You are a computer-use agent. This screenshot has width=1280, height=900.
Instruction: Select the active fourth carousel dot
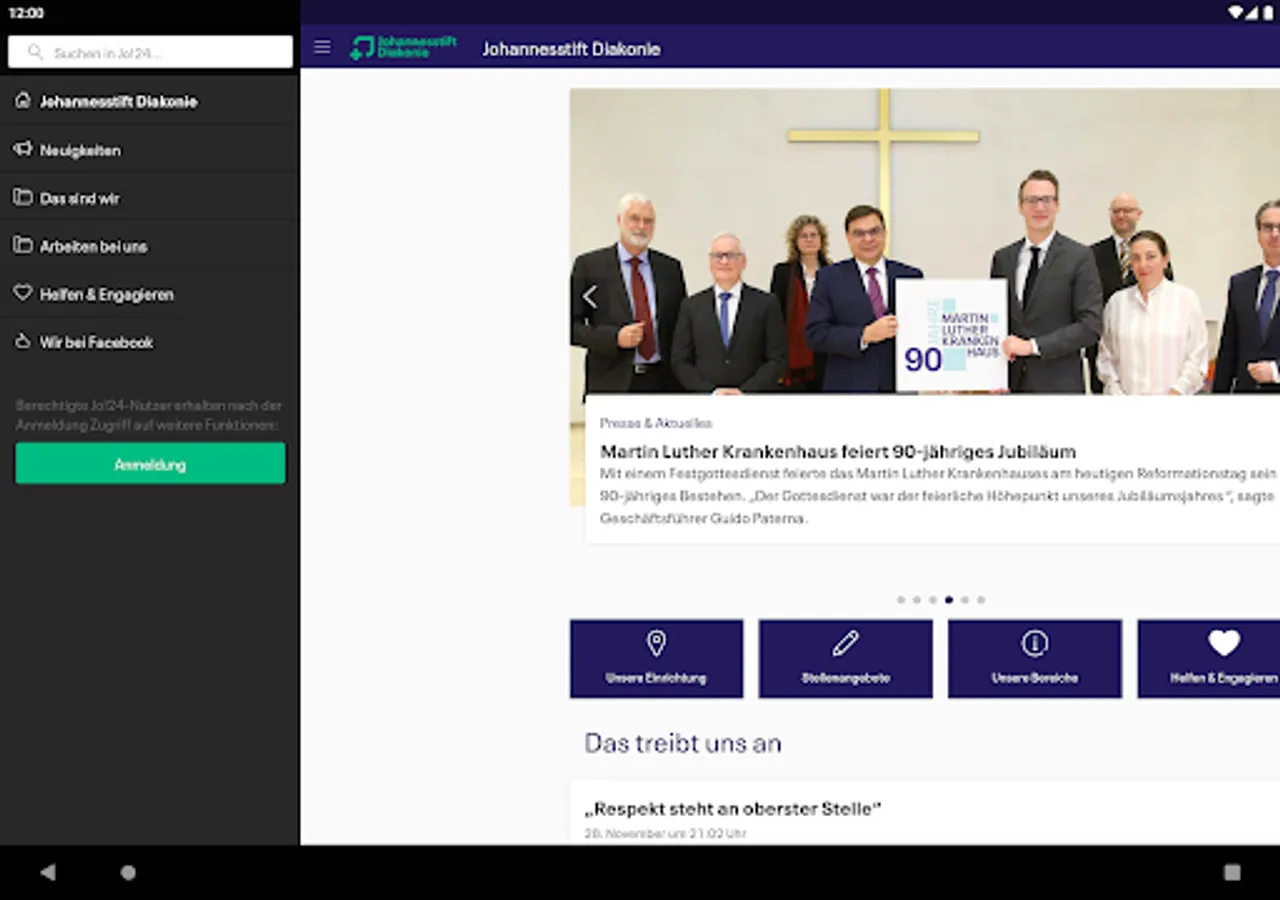949,600
